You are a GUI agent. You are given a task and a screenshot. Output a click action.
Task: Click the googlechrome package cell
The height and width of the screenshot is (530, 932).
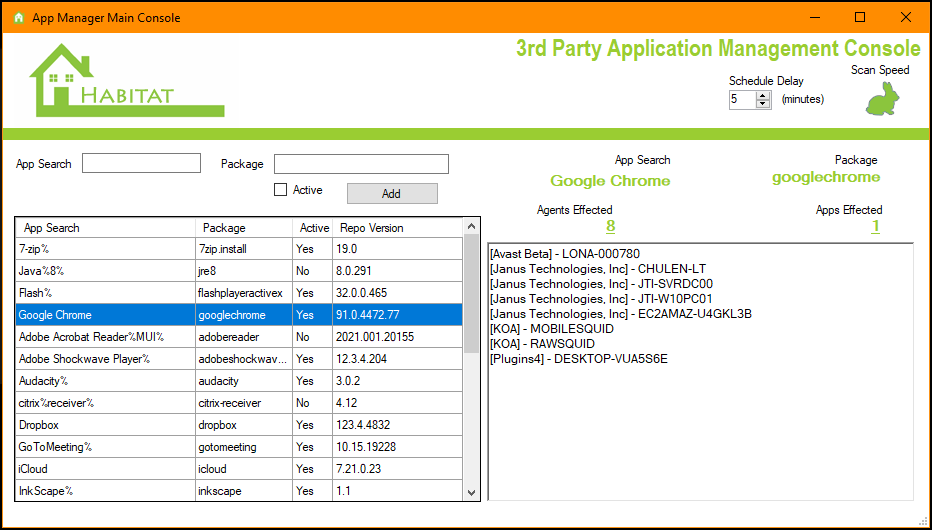click(244, 315)
